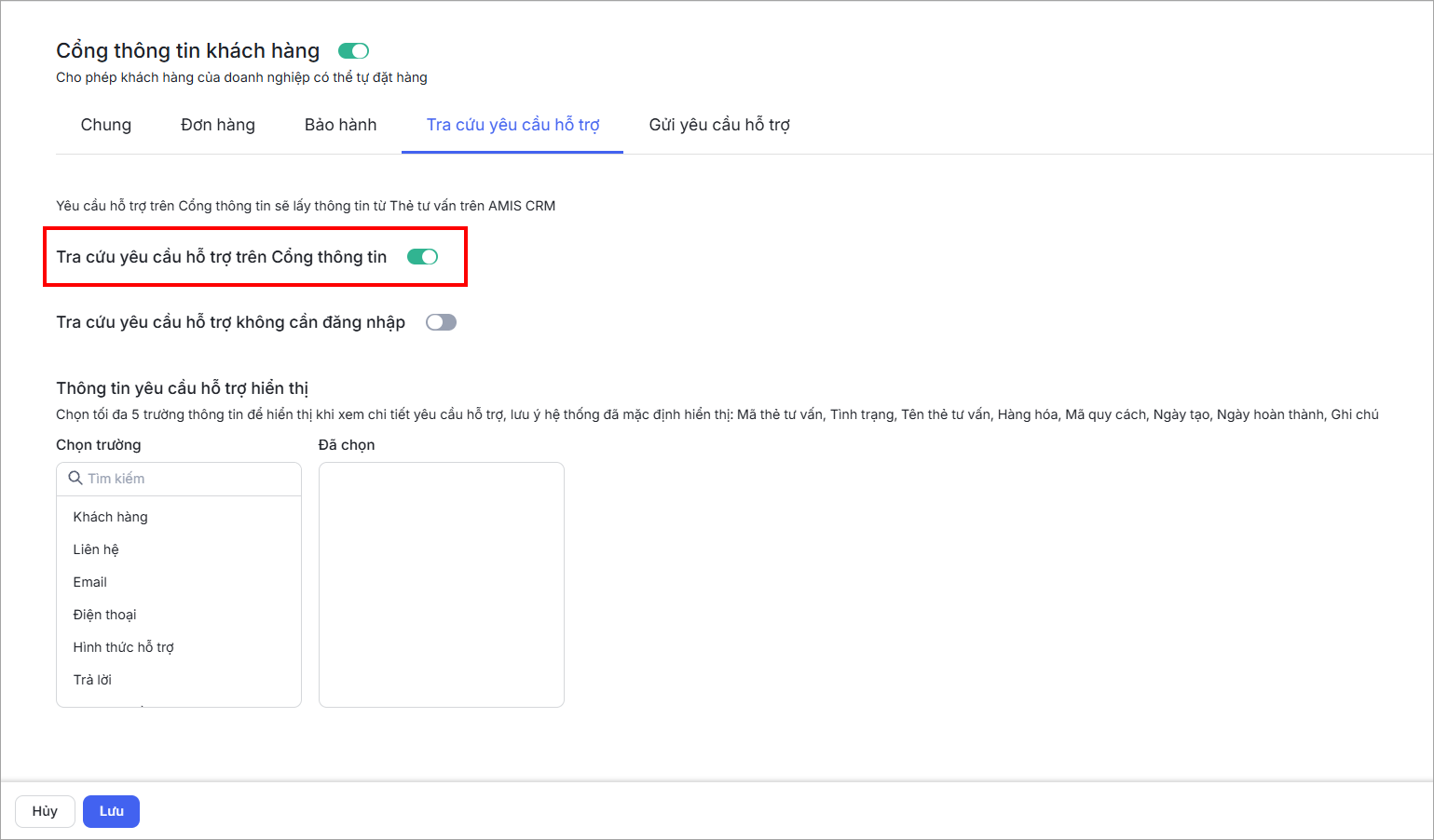
Task: Select the Điện thoại field
Action: coord(179,615)
